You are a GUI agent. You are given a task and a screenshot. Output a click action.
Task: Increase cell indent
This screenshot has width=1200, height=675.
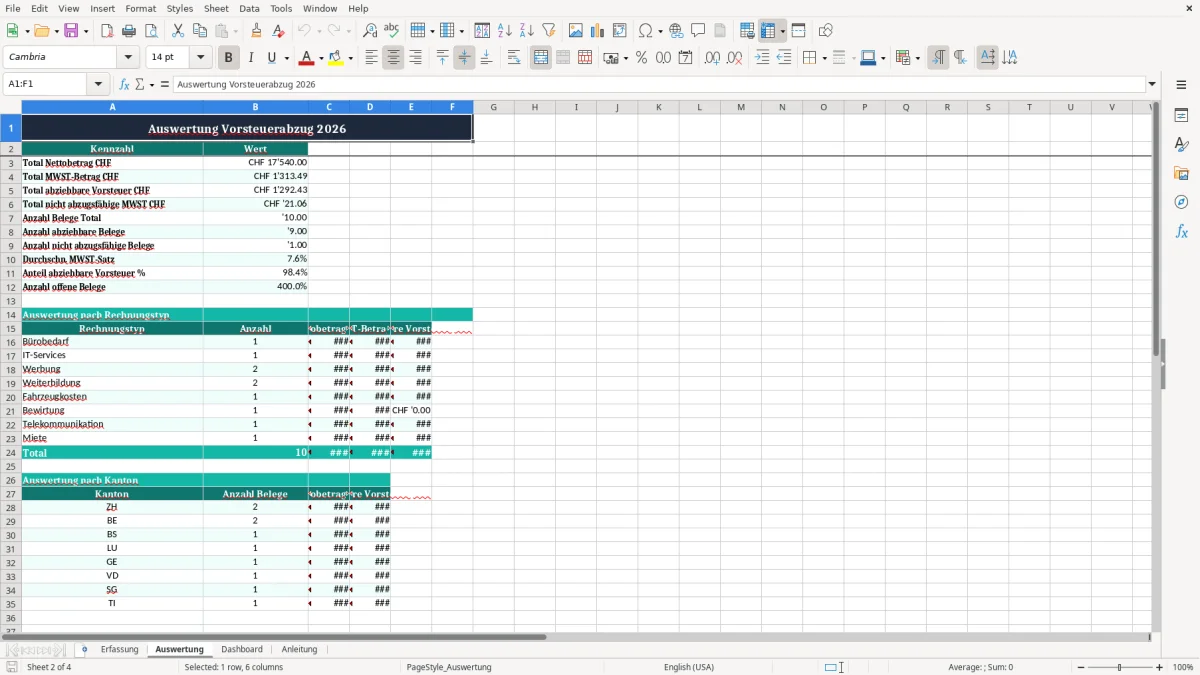[x=762, y=58]
